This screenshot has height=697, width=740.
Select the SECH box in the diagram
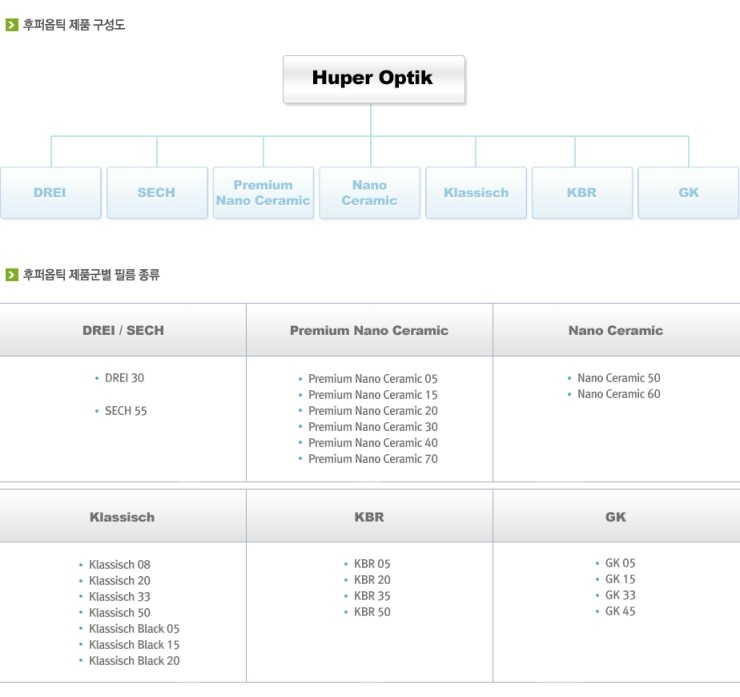pyautogui.click(x=157, y=193)
